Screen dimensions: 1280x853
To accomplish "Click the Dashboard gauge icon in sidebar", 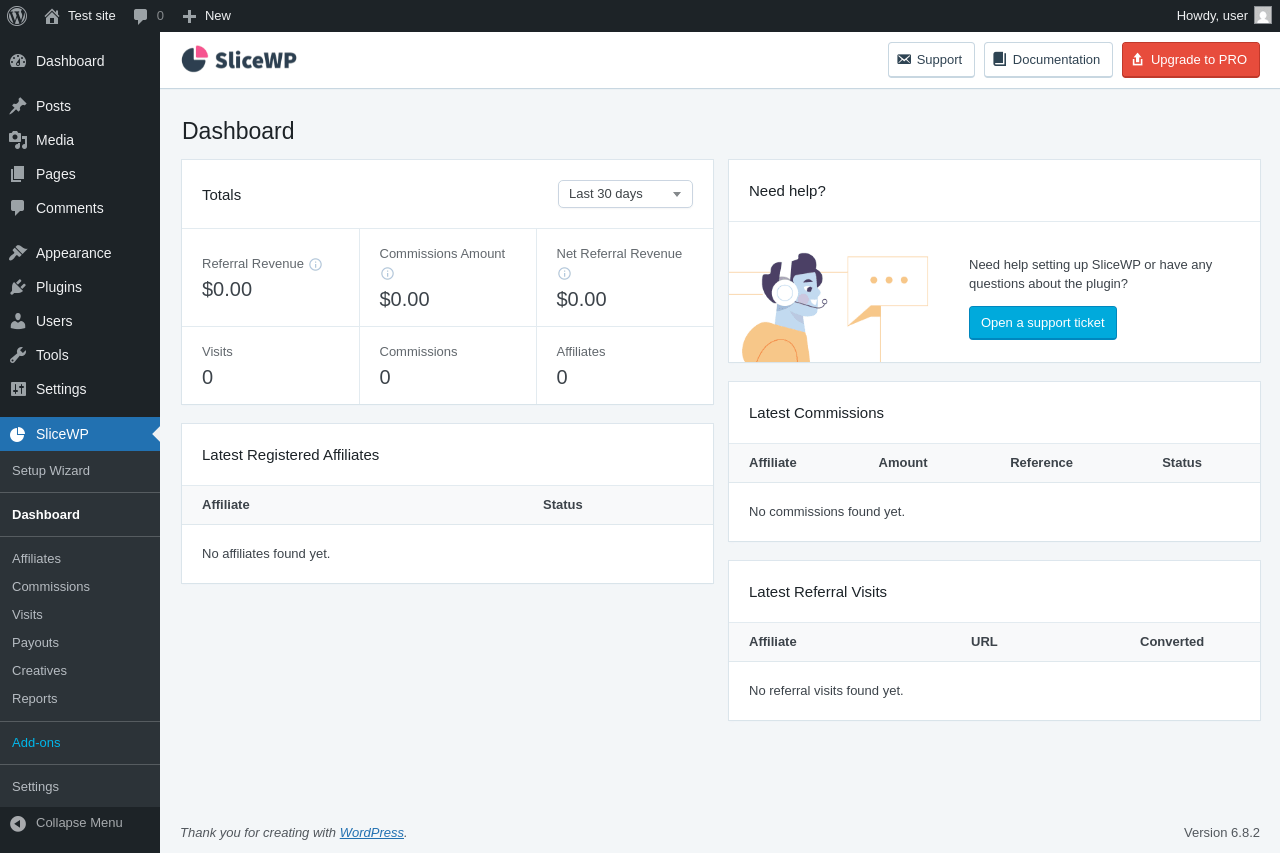I will (x=18, y=61).
